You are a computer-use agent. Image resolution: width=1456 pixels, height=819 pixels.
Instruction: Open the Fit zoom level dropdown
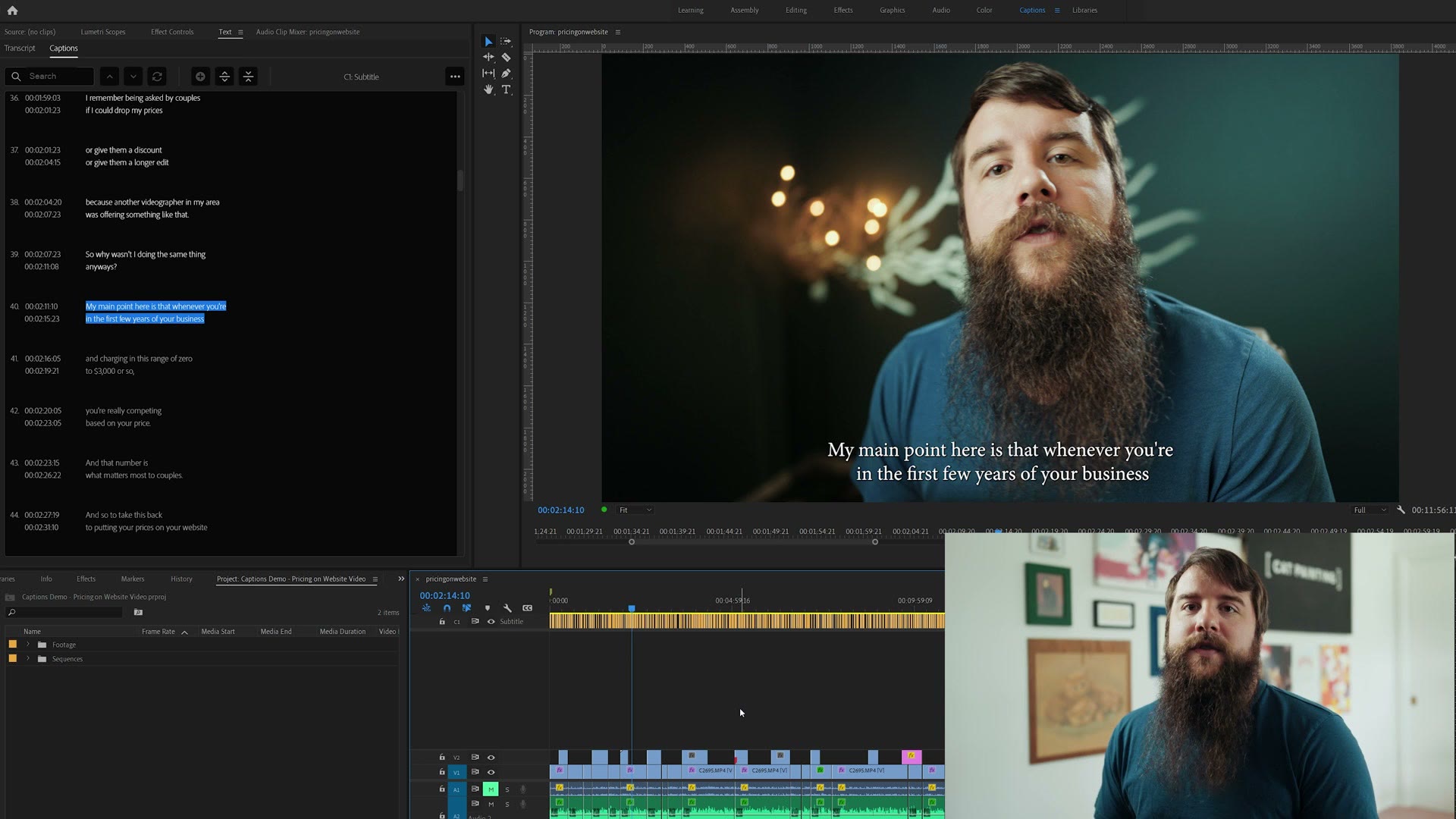pyautogui.click(x=635, y=510)
